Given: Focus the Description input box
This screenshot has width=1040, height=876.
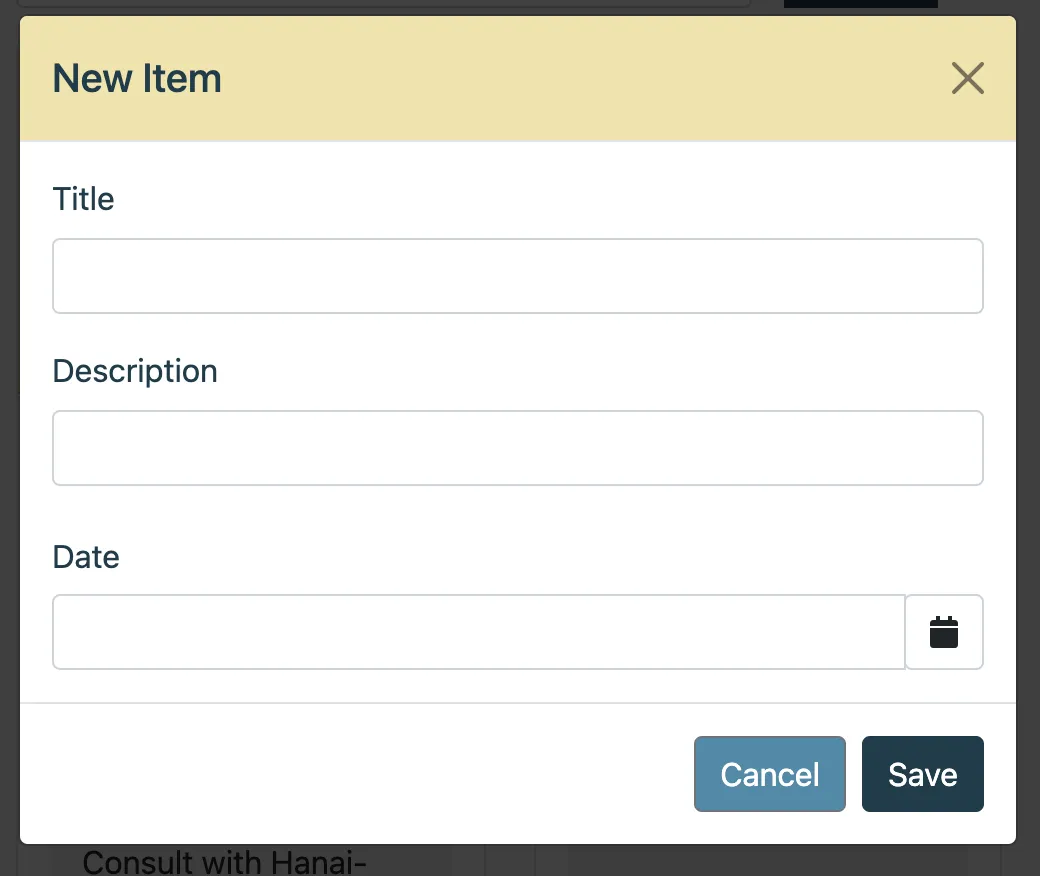Looking at the screenshot, I should click(517, 448).
